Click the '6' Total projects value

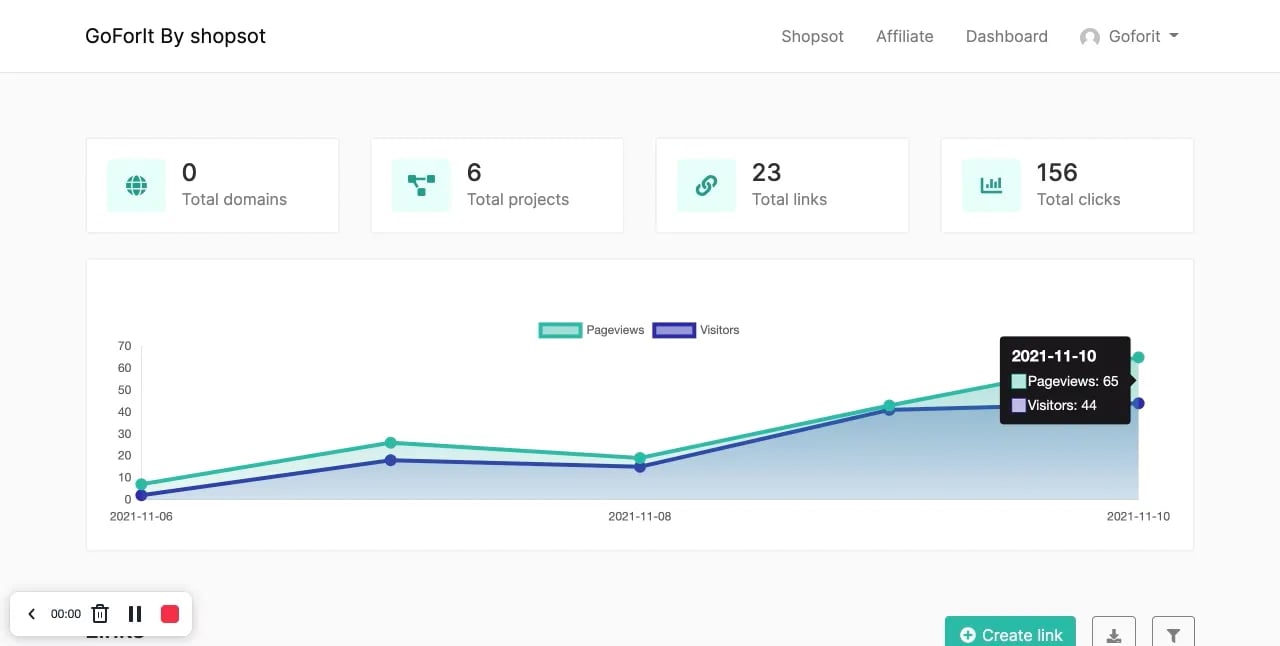pos(474,172)
